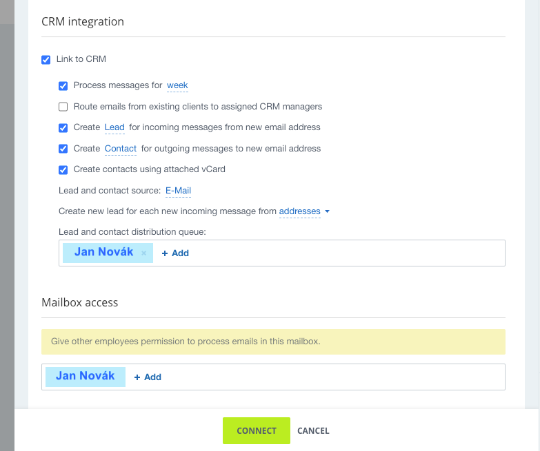540x451 pixels.
Task: Open the Contact entity type selector
Action: pyautogui.click(x=121, y=148)
